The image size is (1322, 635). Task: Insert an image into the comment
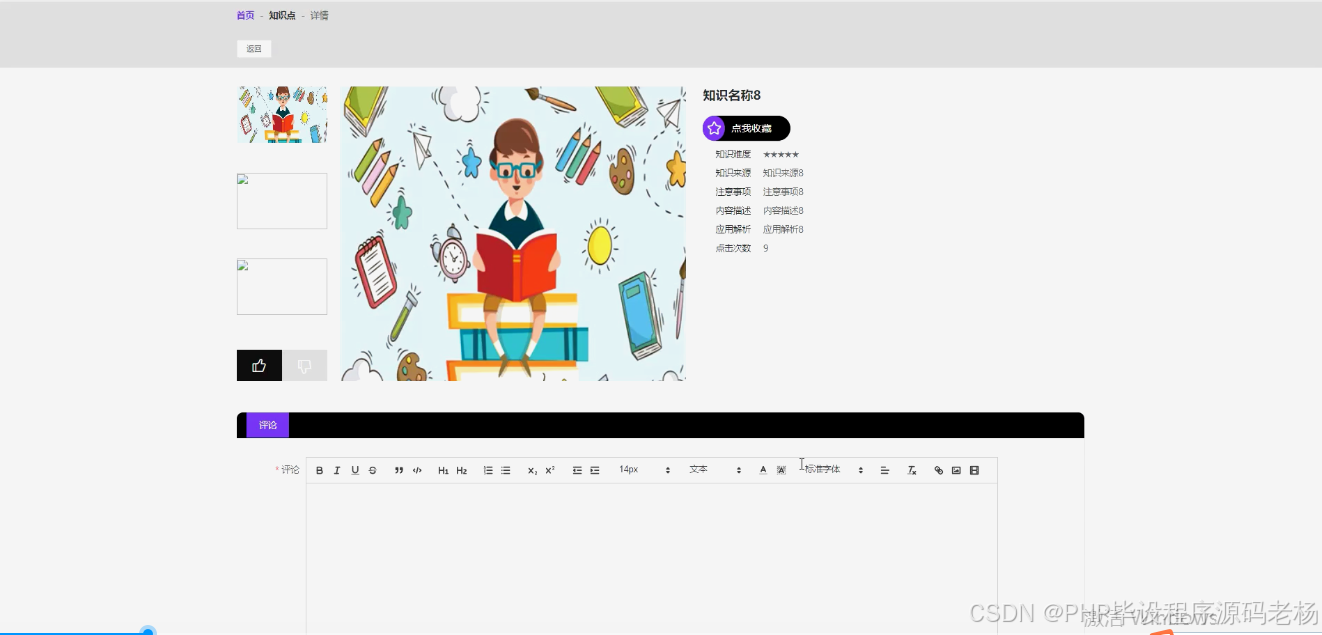click(x=956, y=470)
